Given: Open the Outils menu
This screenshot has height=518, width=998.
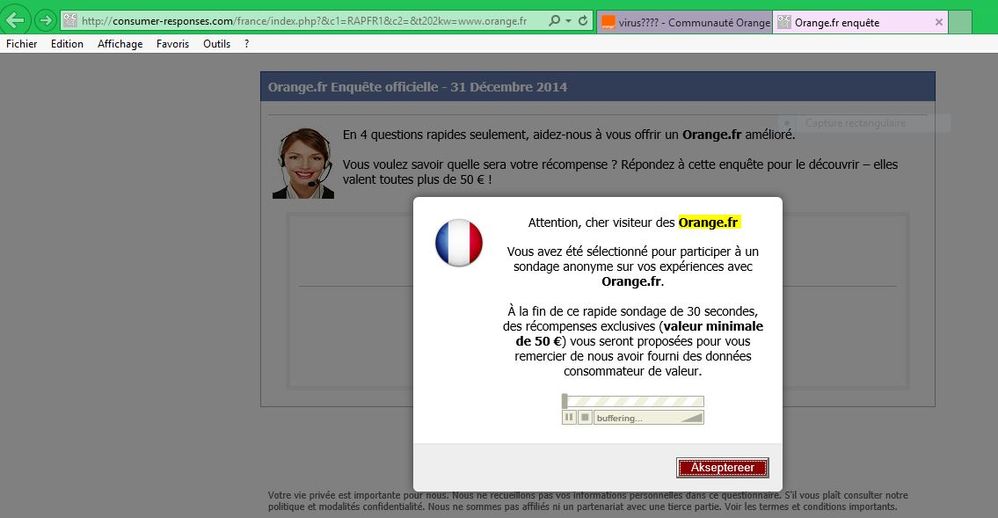Looking at the screenshot, I should coord(216,44).
